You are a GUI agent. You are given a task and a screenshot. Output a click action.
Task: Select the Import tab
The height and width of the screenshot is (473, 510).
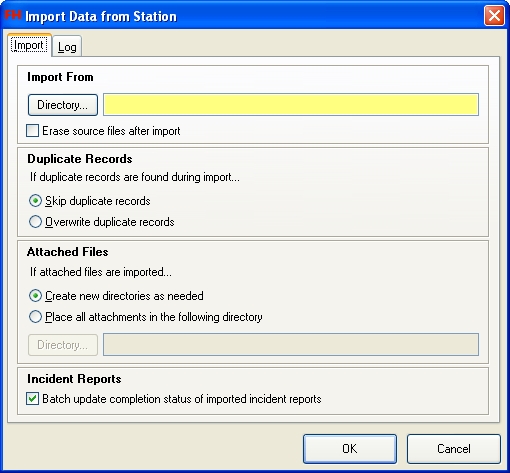coord(29,45)
